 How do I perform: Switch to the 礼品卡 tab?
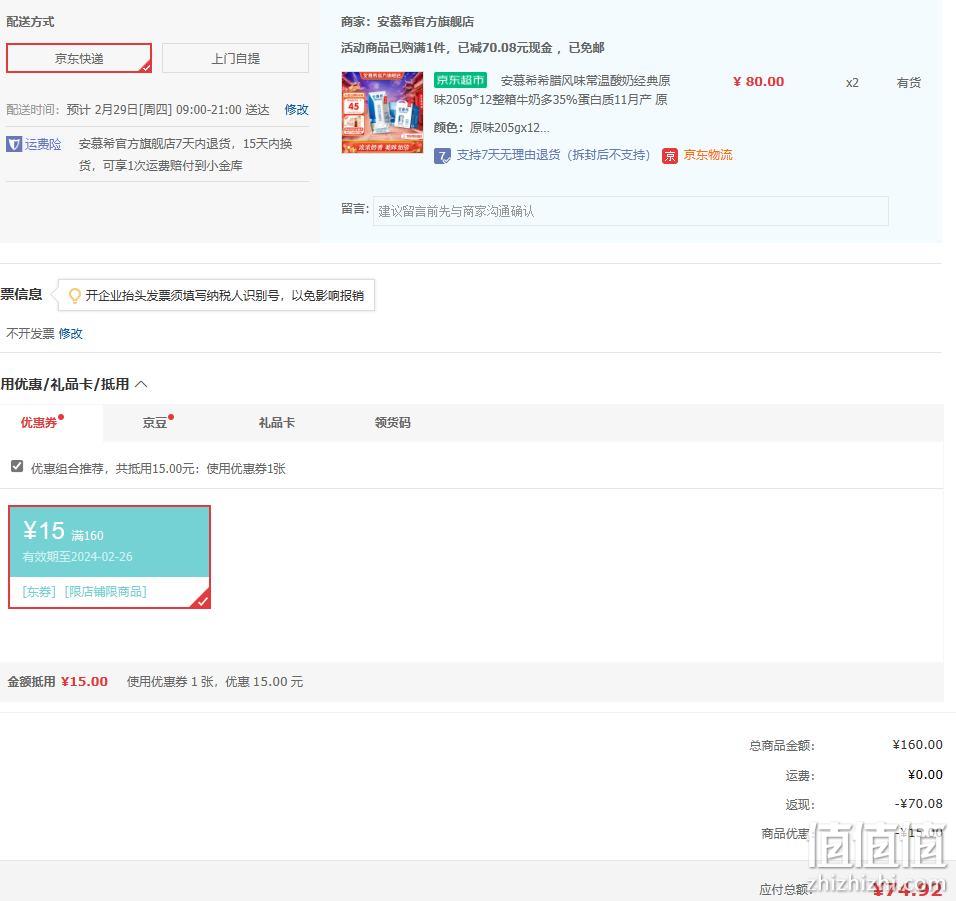(x=277, y=422)
